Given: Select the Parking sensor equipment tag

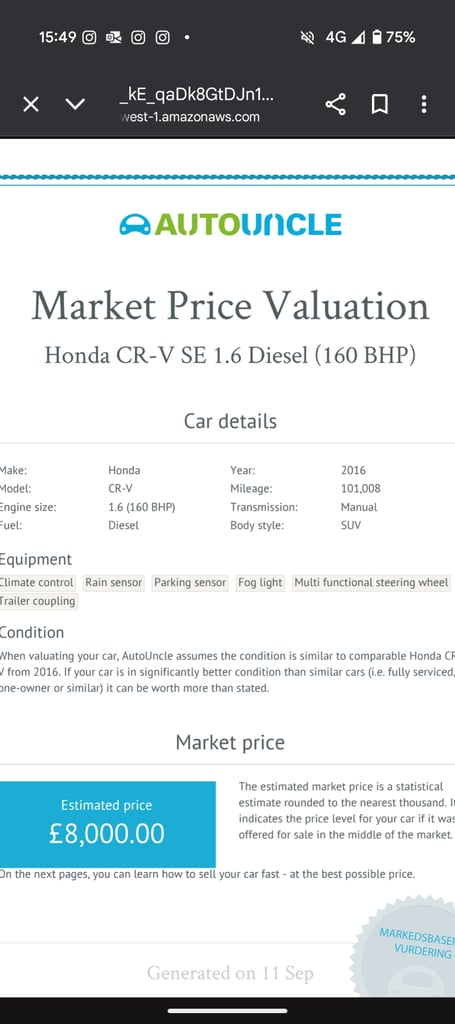Looking at the screenshot, I should pos(190,583).
